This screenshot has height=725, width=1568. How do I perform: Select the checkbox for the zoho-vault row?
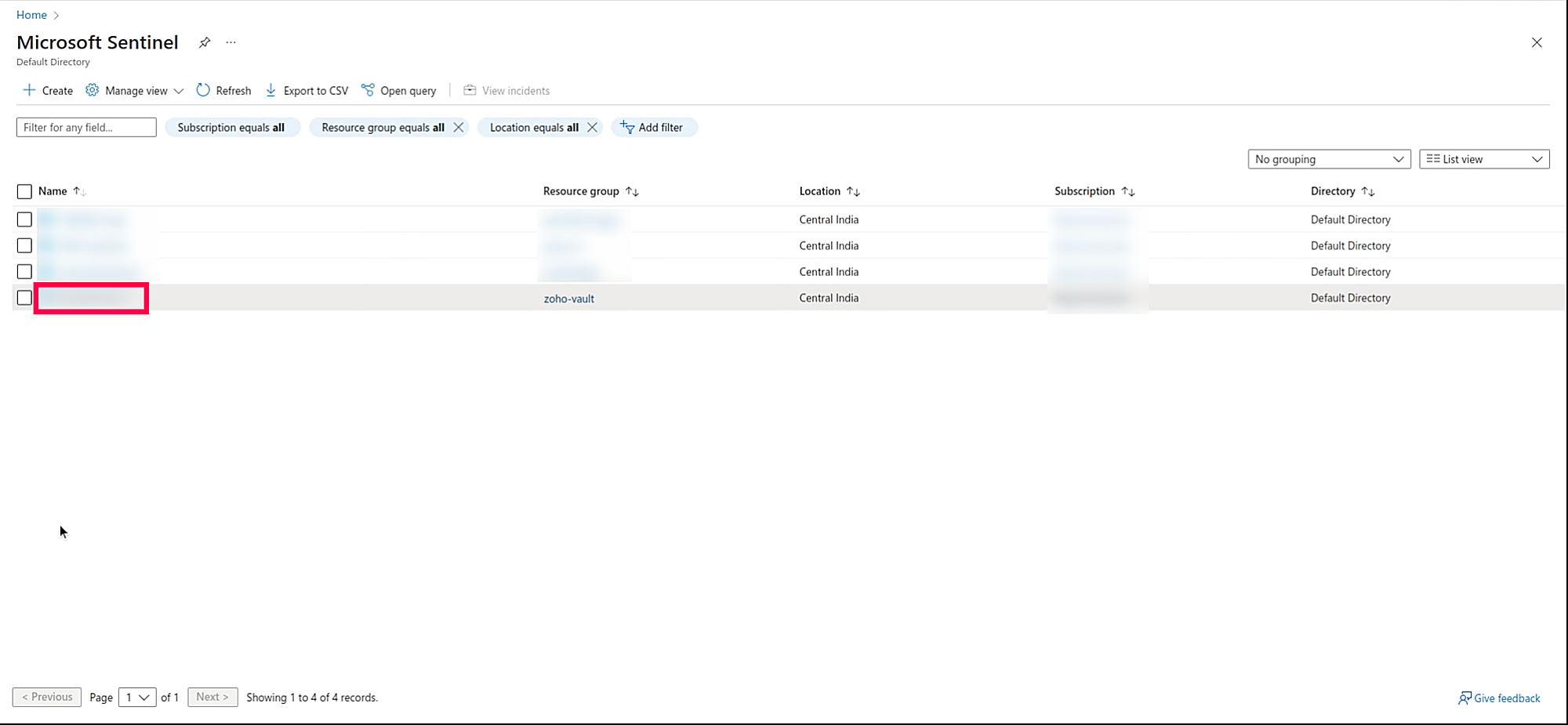24,298
